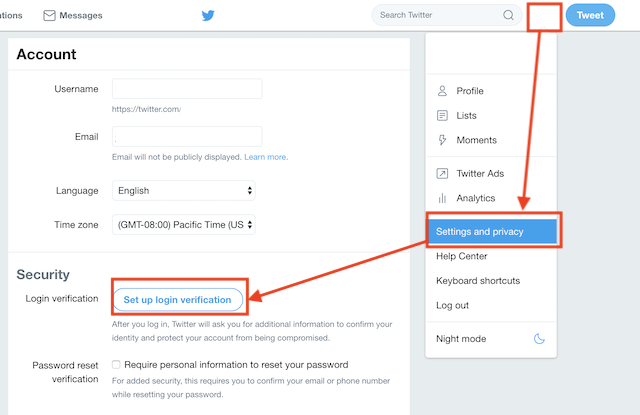Screen dimensions: 640x415
Task: Click the search magnifier icon
Action: (509, 15)
